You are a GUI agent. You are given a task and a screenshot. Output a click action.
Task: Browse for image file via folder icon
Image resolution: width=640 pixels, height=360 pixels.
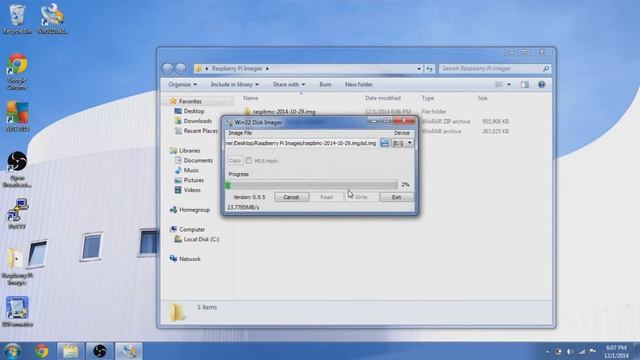pos(384,143)
